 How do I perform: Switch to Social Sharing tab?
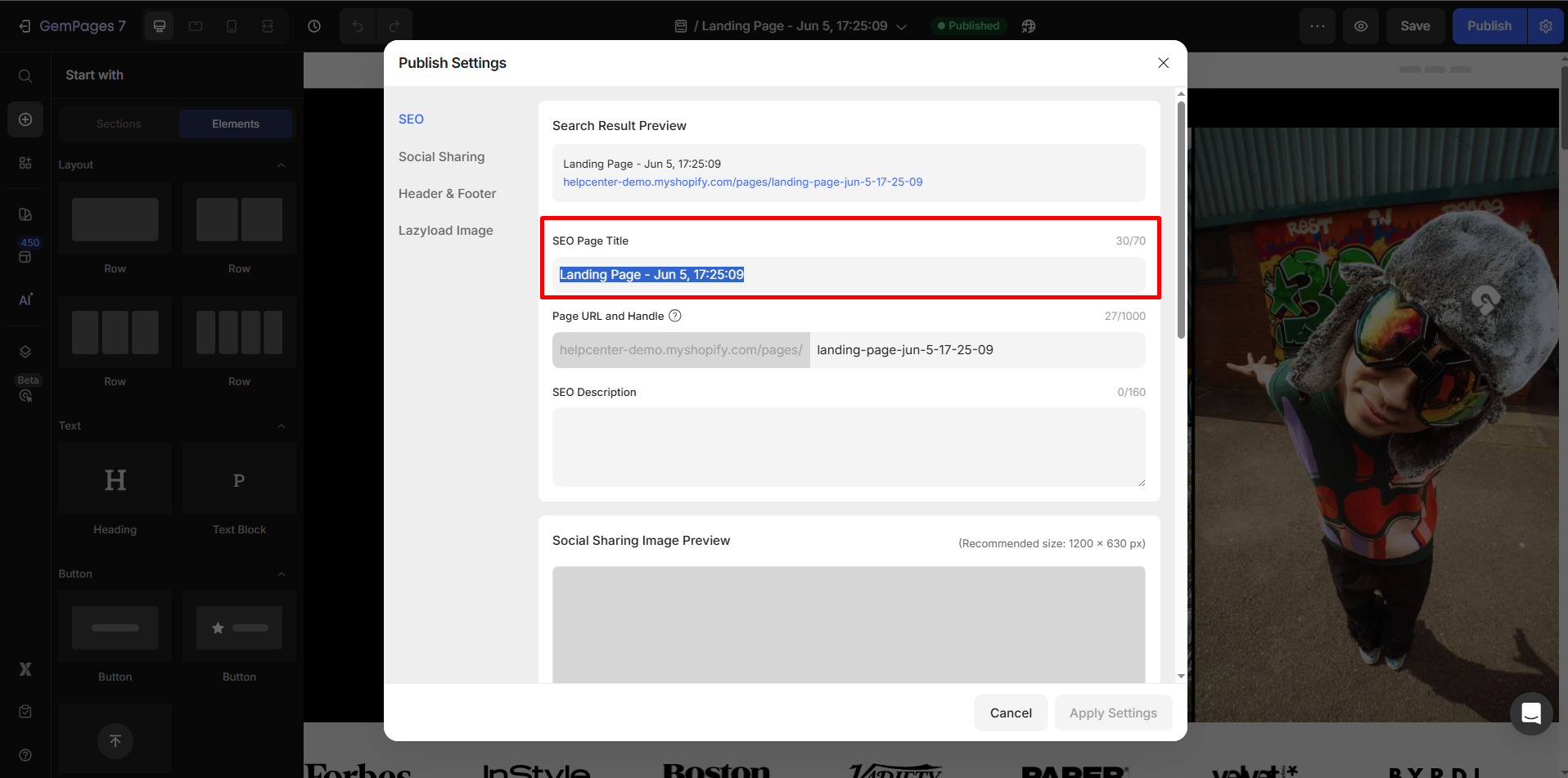441,156
